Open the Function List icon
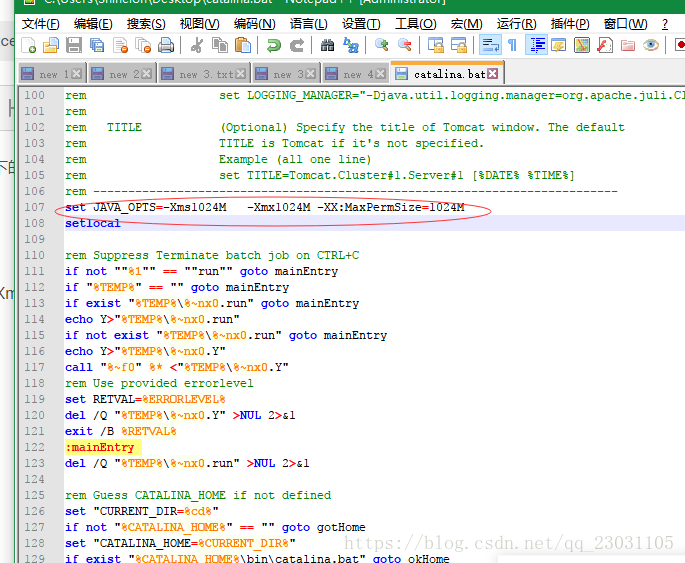The width and height of the screenshot is (685, 563). coord(605,45)
